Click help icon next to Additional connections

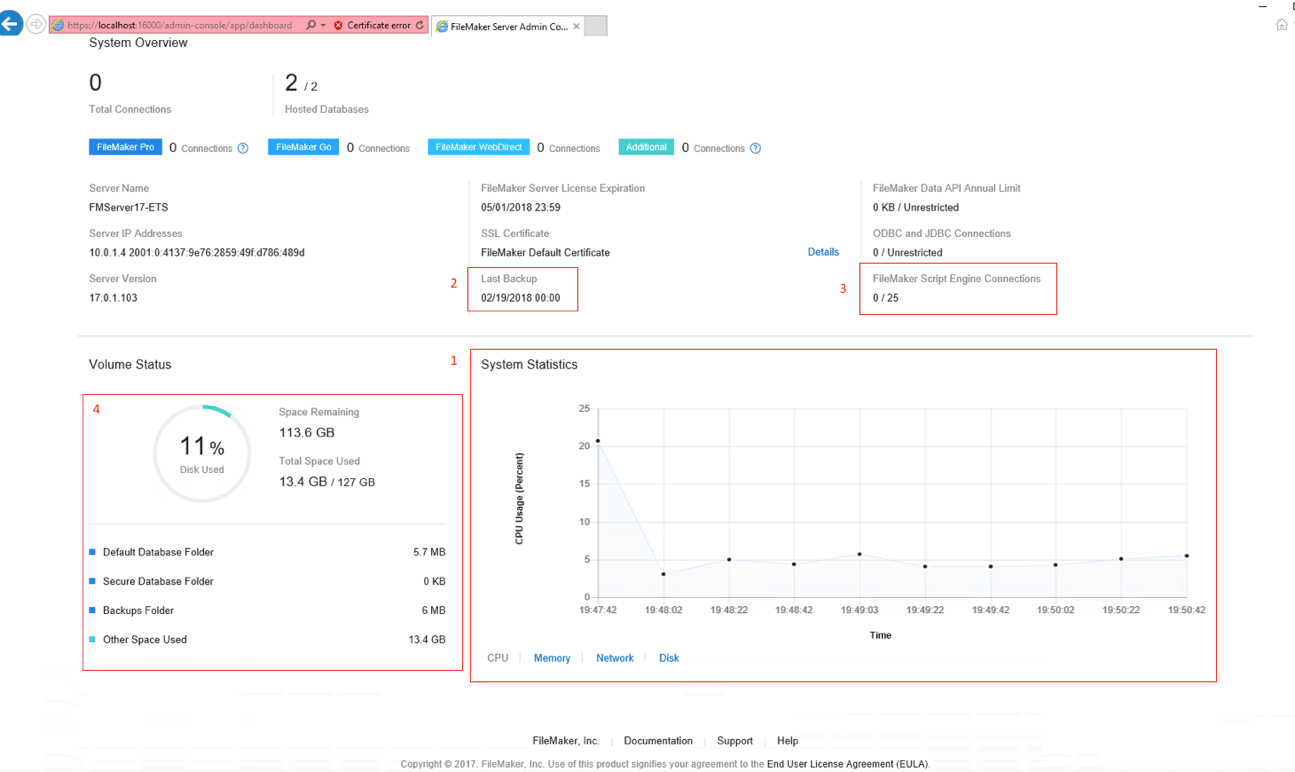click(755, 148)
